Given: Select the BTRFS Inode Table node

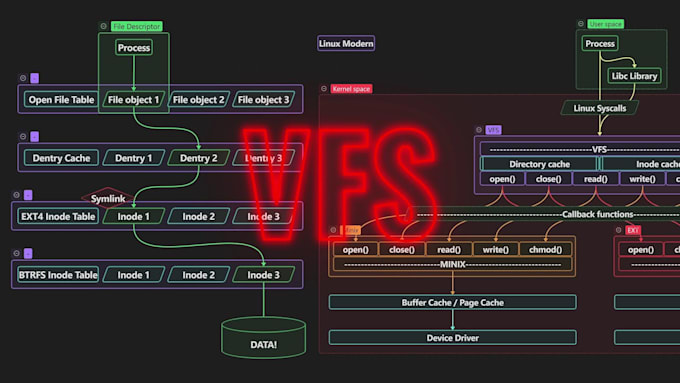Looking at the screenshot, I should tap(58, 275).
